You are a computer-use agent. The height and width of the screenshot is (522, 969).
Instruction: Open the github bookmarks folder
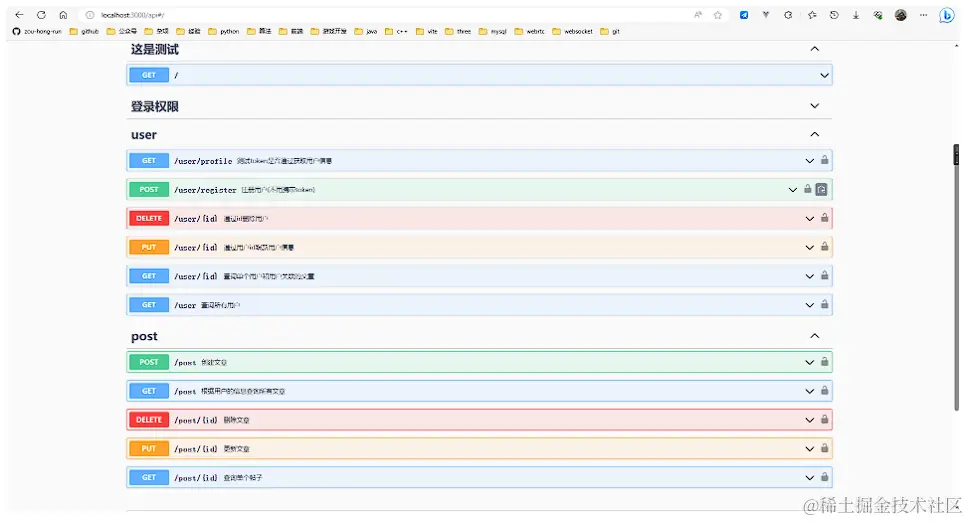pyautogui.click(x=84, y=31)
